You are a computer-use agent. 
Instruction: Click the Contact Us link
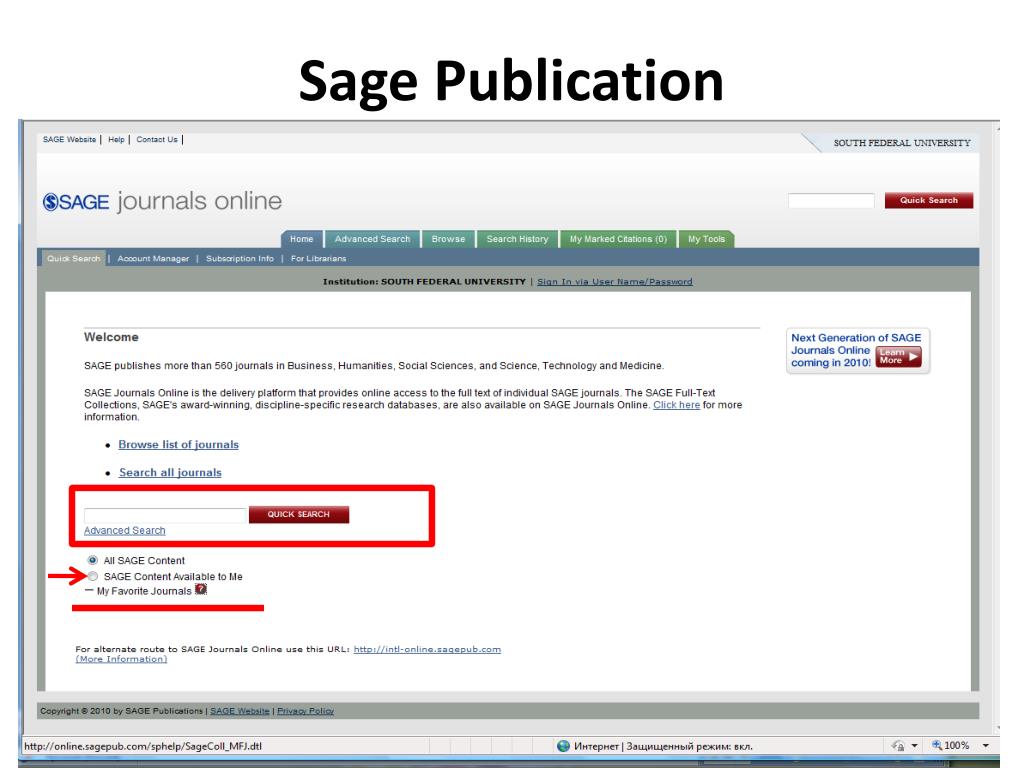click(157, 140)
